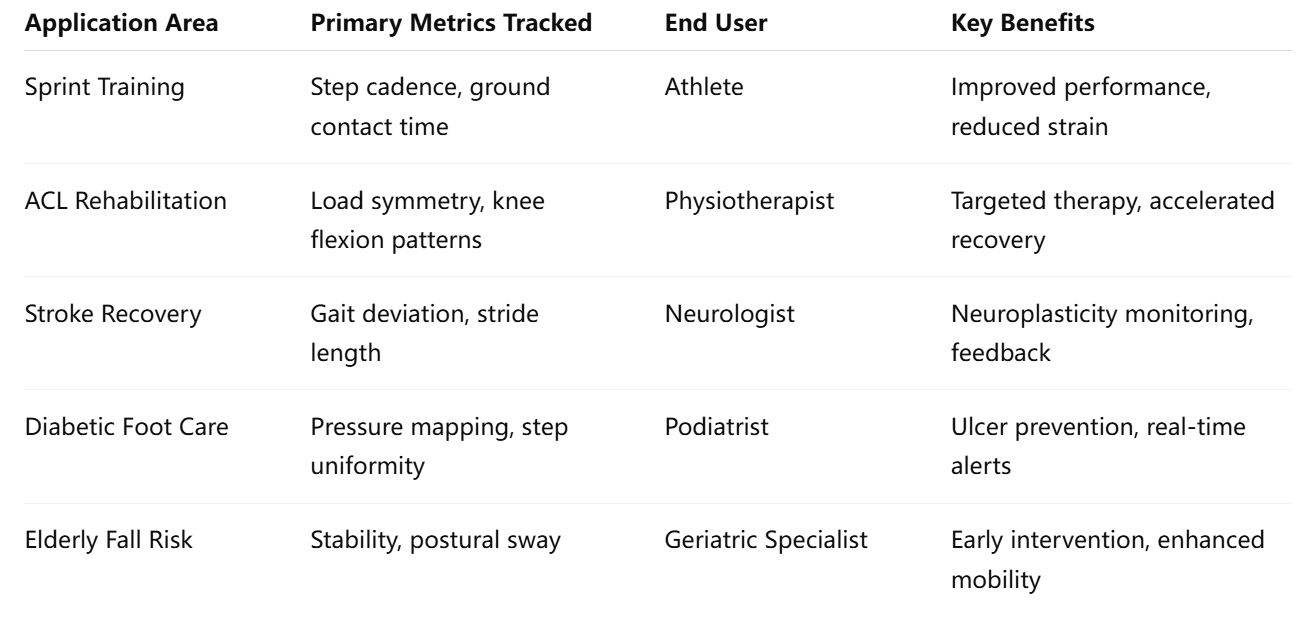Click the Podiatrist cell
Screen dimensions: 1316x621
coord(713,427)
